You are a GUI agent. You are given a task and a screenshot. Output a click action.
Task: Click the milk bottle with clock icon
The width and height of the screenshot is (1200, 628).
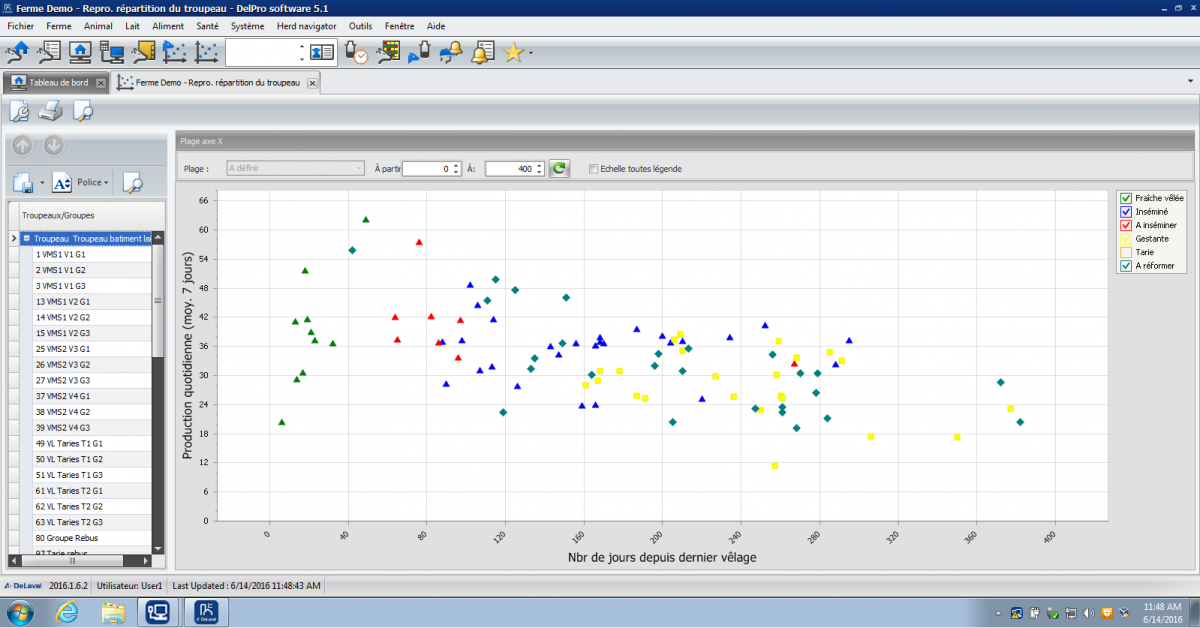point(356,52)
